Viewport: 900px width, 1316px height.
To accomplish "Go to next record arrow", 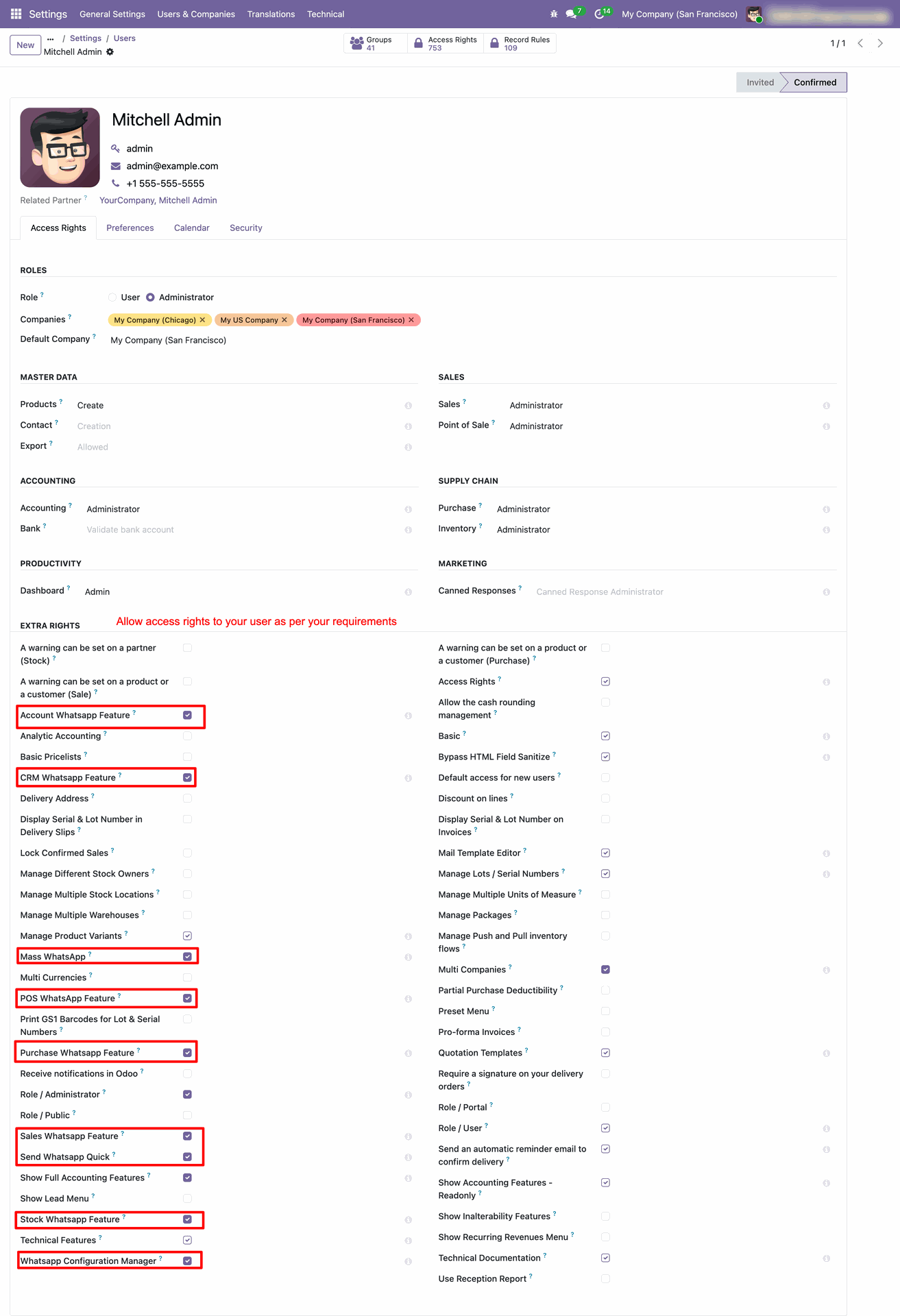I will [880, 43].
